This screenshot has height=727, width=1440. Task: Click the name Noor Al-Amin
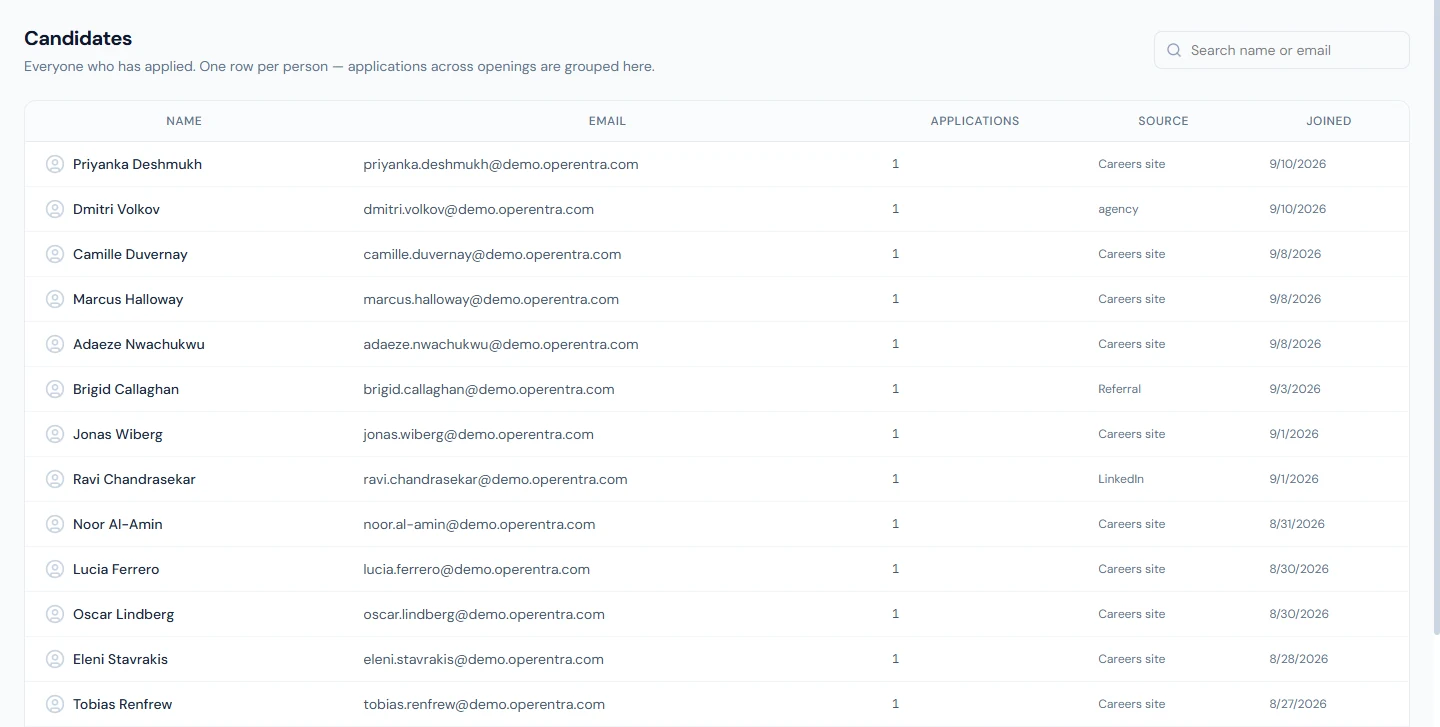coord(118,524)
